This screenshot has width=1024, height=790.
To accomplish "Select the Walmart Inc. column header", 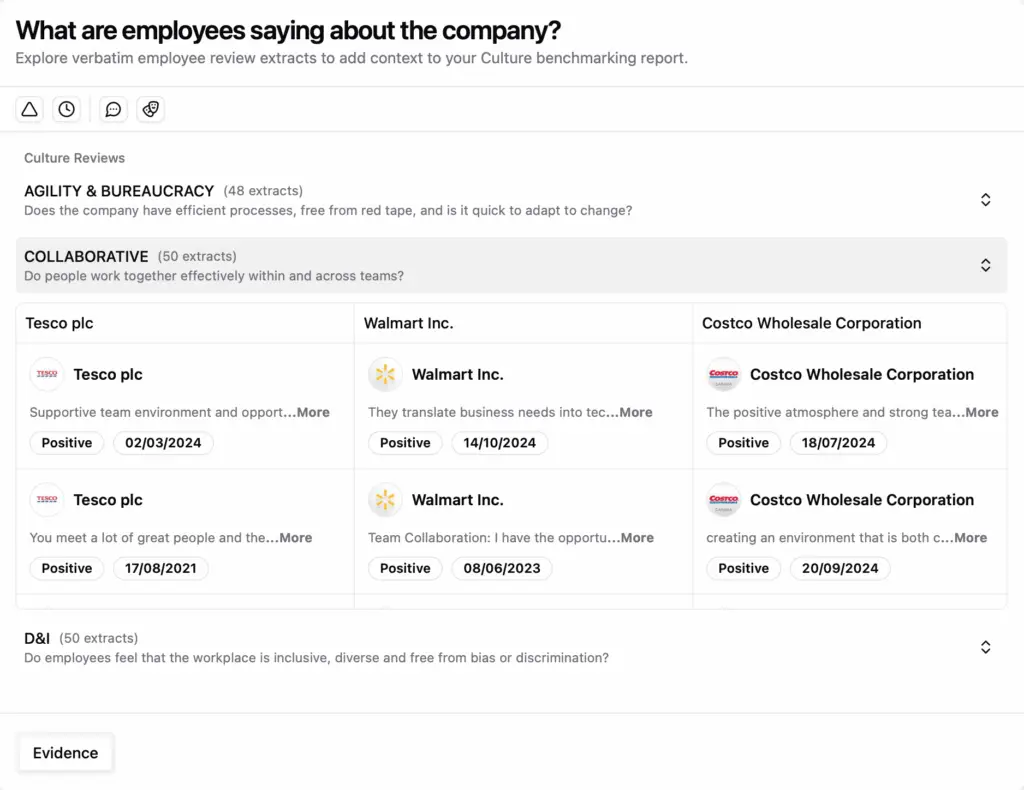I will tap(409, 323).
